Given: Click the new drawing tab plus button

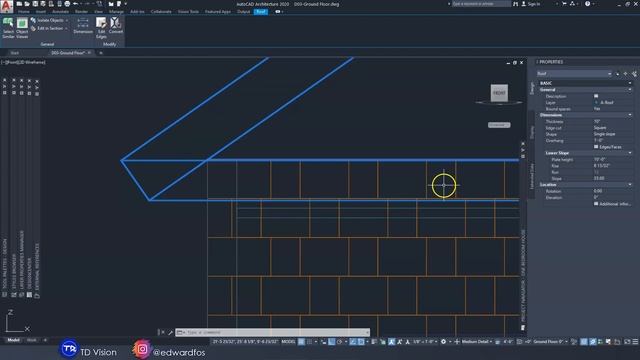Looking at the screenshot, I should [x=101, y=53].
